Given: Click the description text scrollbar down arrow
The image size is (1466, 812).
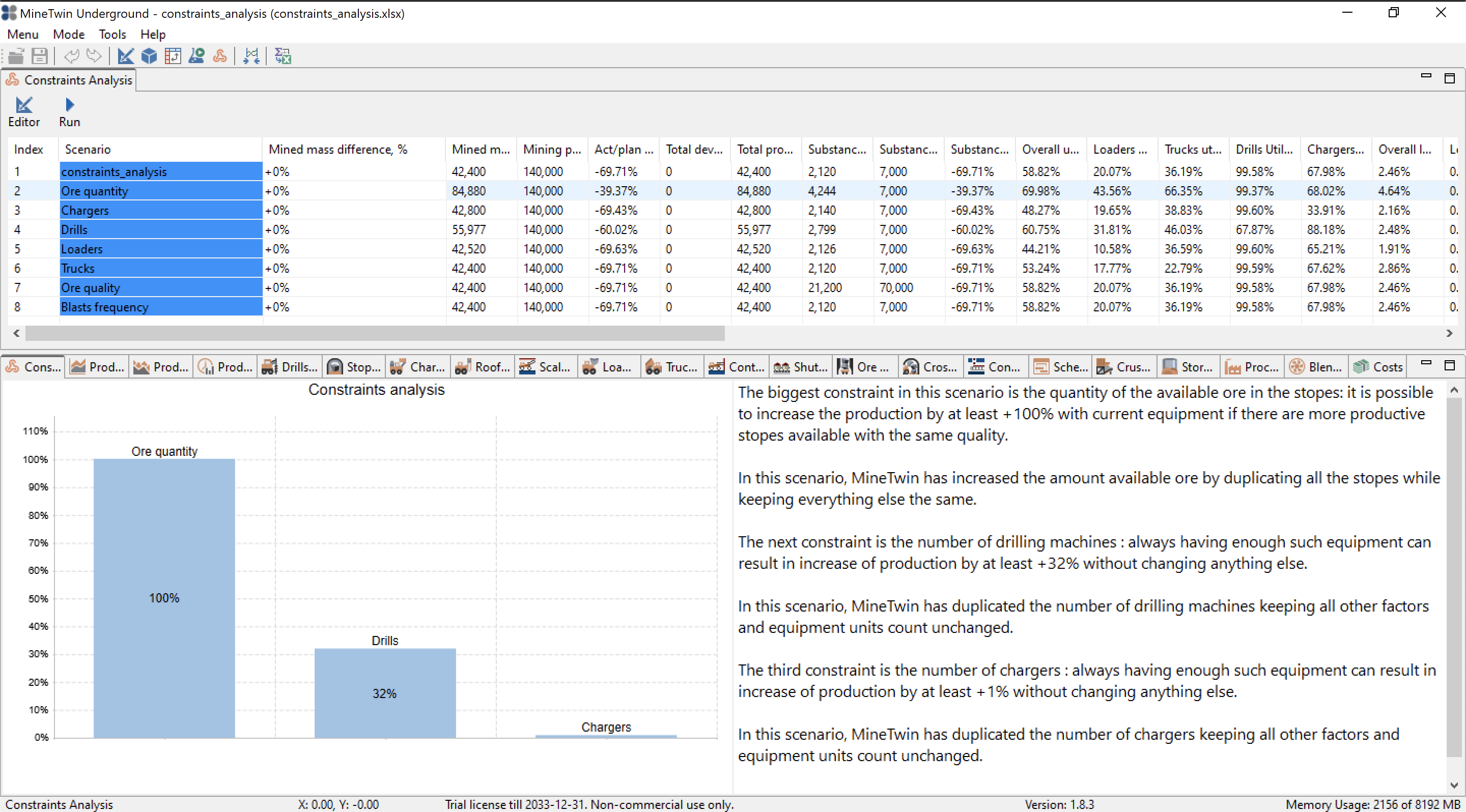Looking at the screenshot, I should coord(1454,785).
